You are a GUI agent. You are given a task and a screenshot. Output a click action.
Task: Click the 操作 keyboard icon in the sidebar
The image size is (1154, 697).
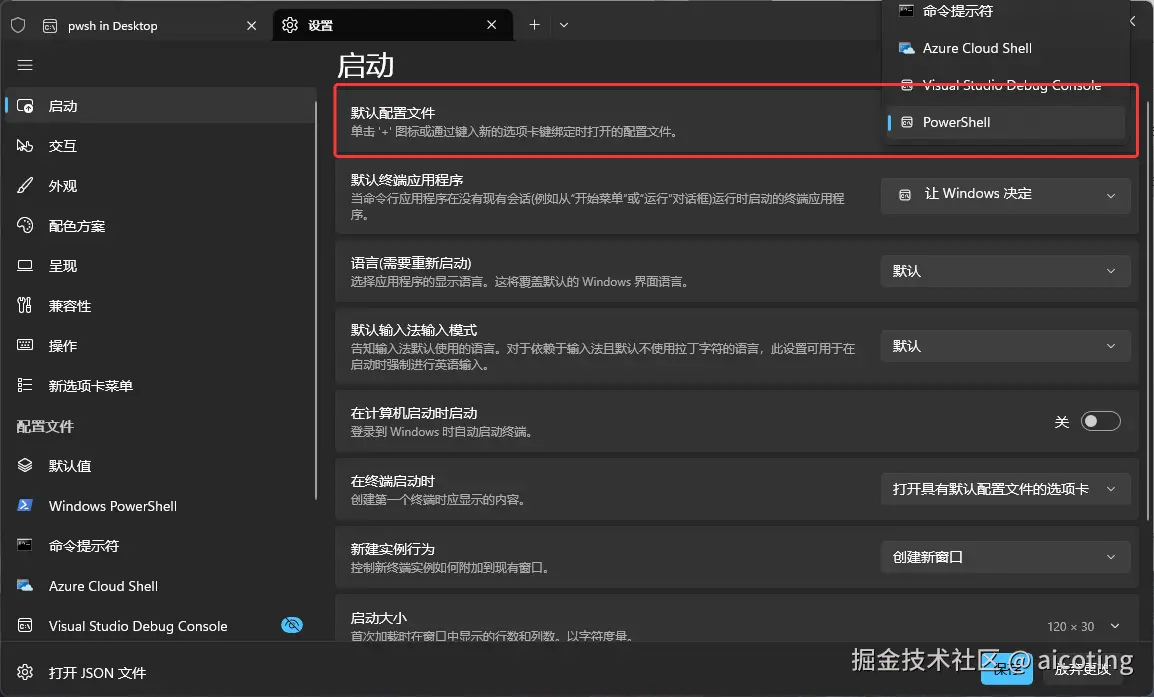(x=25, y=345)
